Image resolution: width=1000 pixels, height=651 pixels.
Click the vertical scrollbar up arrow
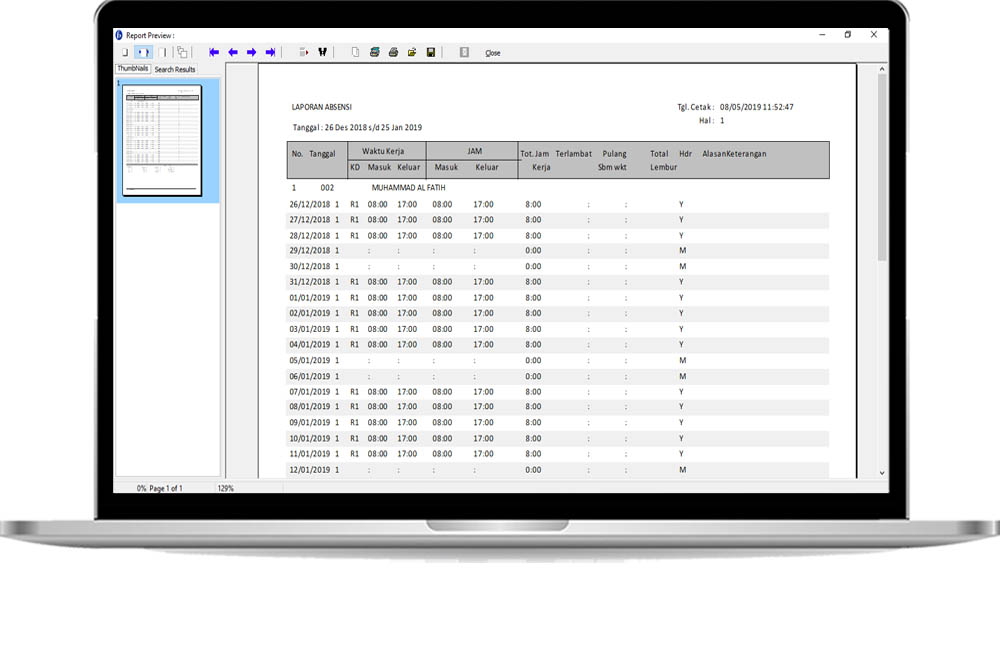[x=882, y=71]
